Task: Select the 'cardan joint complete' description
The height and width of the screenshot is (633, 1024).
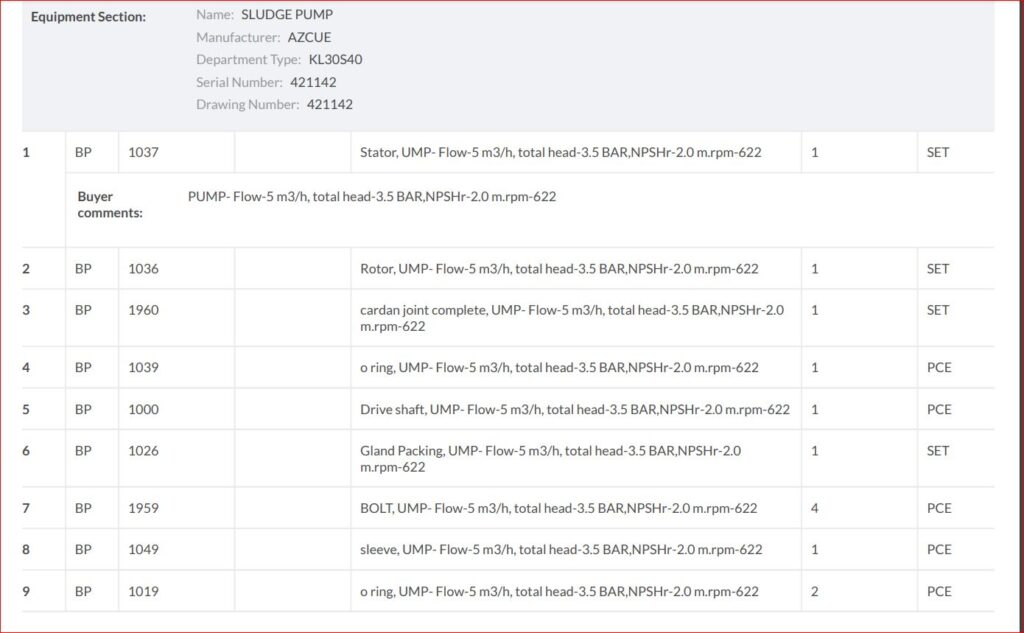Action: tap(571, 318)
